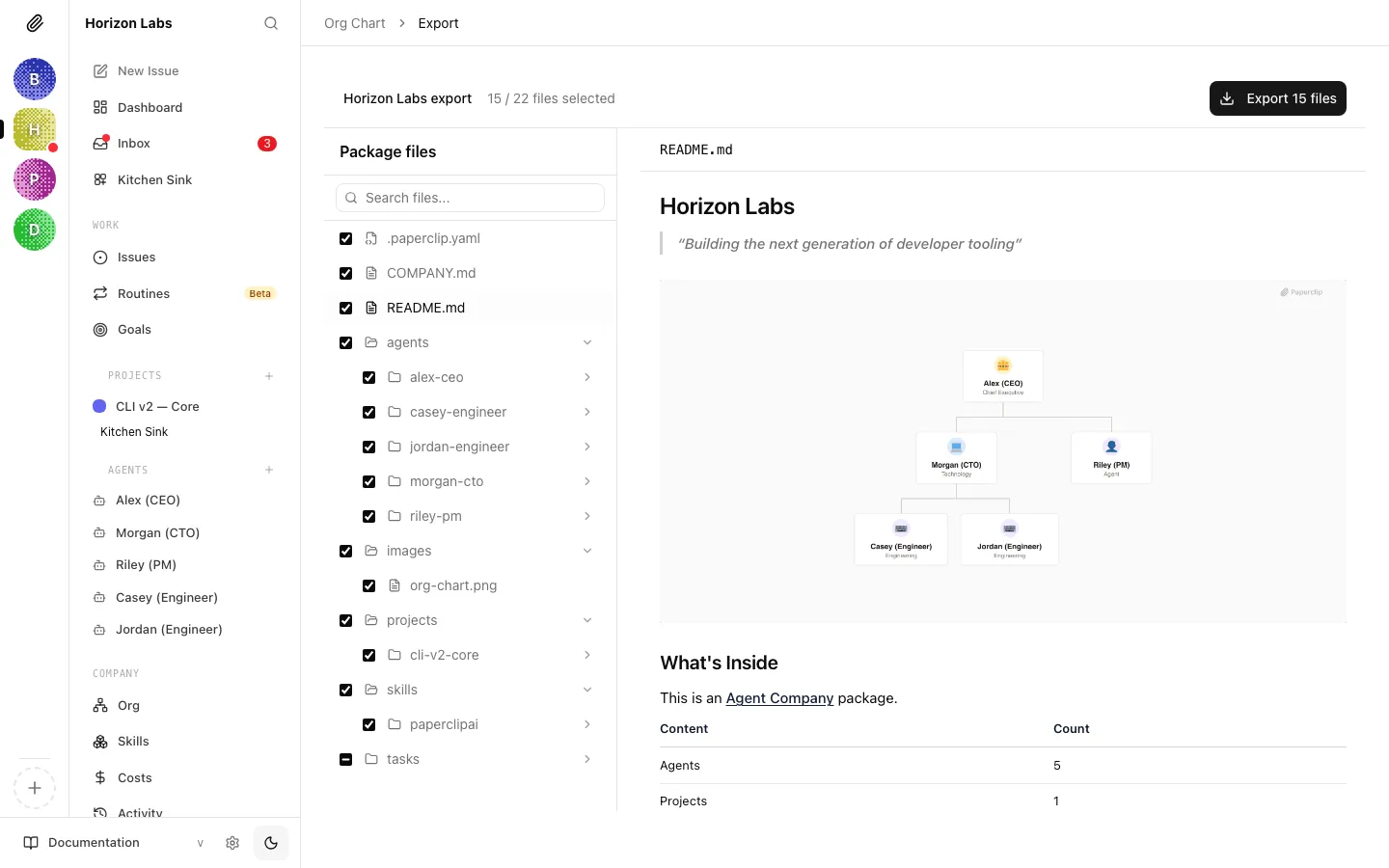Open Routines beta page
The image size is (1389, 868).
click(x=185, y=293)
